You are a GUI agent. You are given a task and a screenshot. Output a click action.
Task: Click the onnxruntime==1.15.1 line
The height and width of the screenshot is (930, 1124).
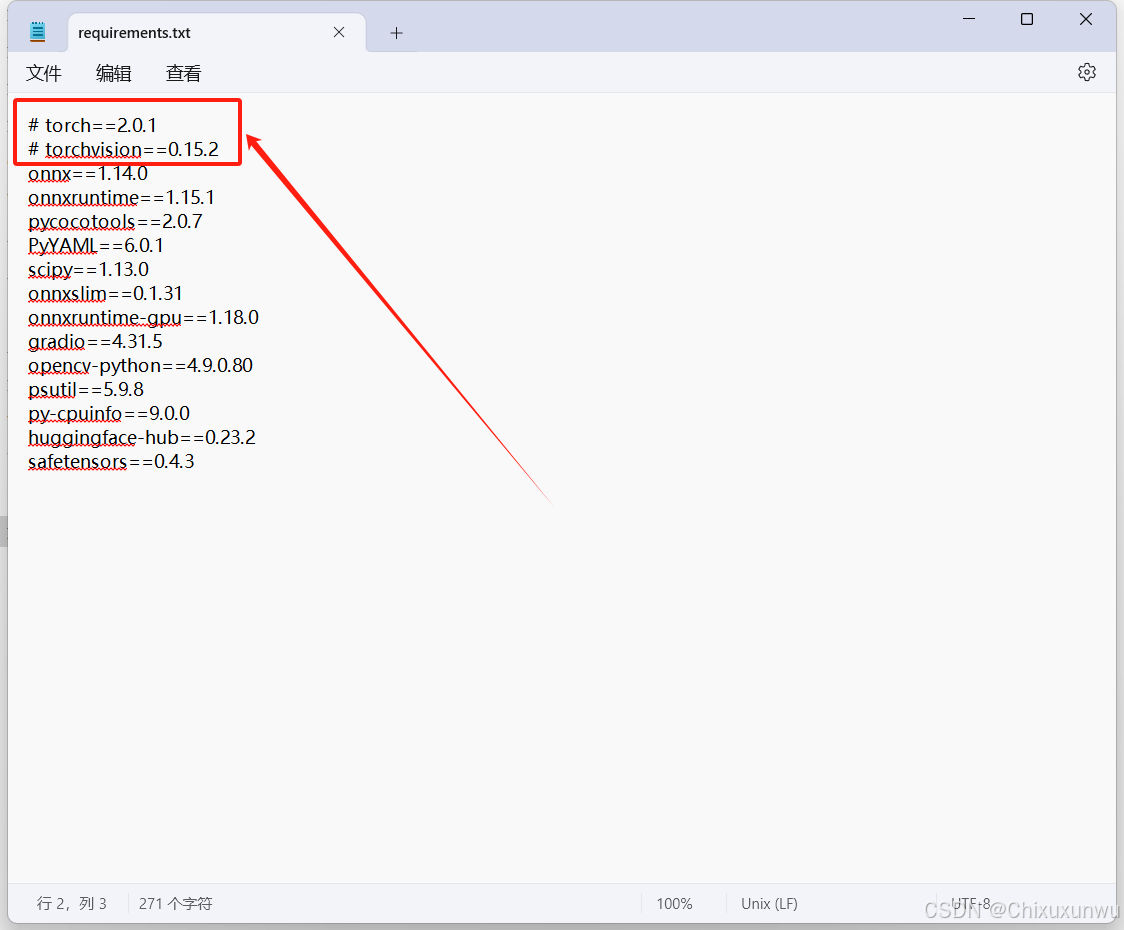[x=121, y=197]
